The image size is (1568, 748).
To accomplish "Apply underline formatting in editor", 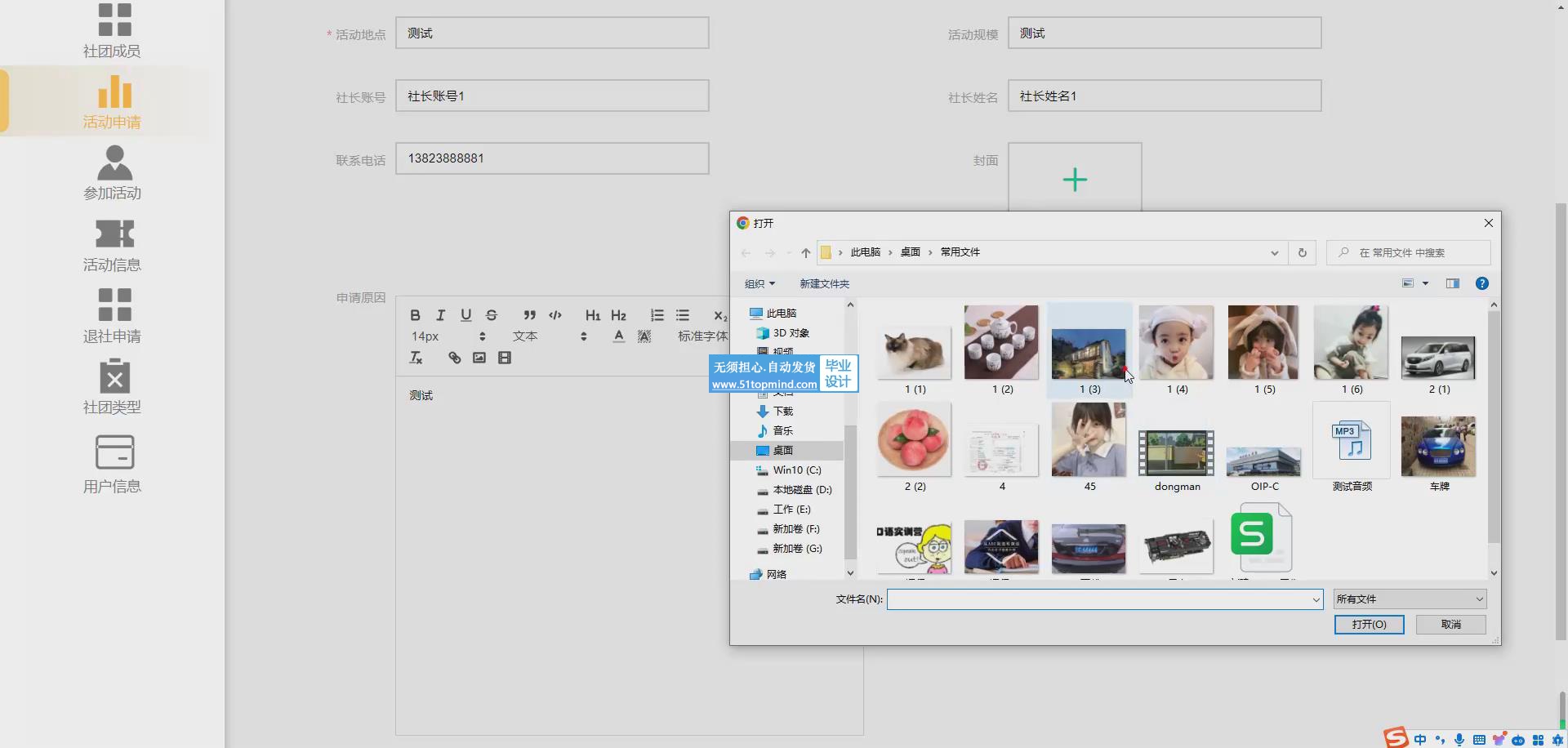I will tap(465, 315).
